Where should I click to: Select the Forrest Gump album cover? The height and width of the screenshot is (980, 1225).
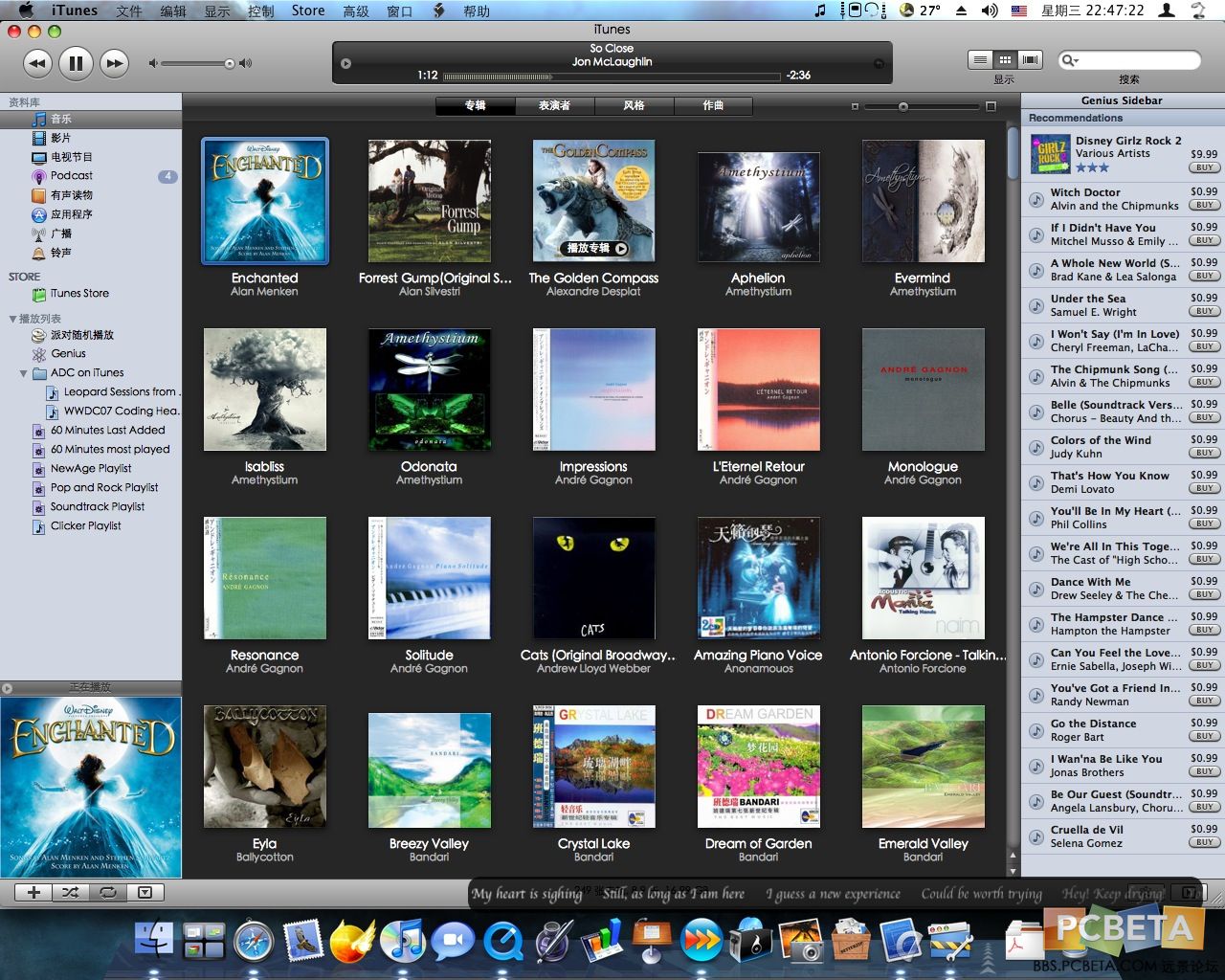(x=430, y=201)
